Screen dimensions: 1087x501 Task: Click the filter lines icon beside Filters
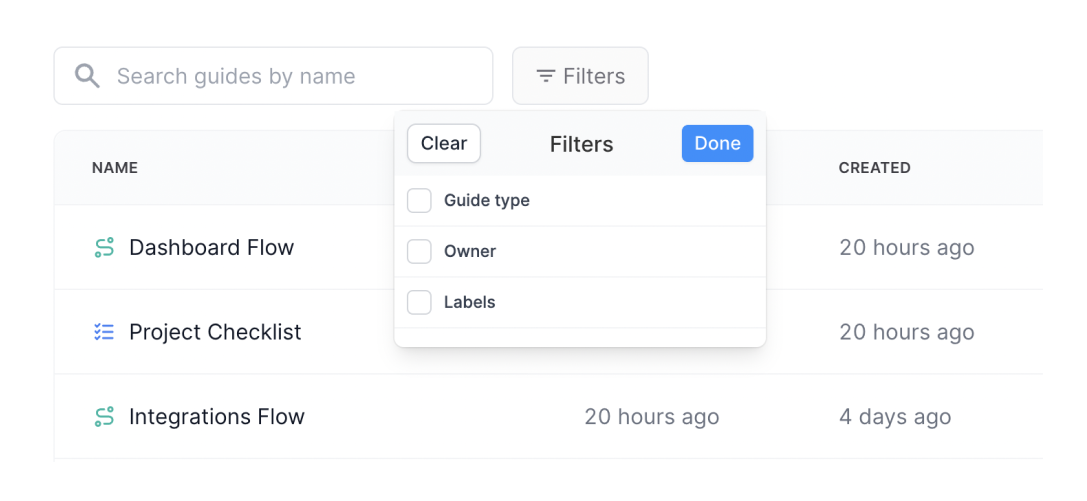tap(545, 76)
